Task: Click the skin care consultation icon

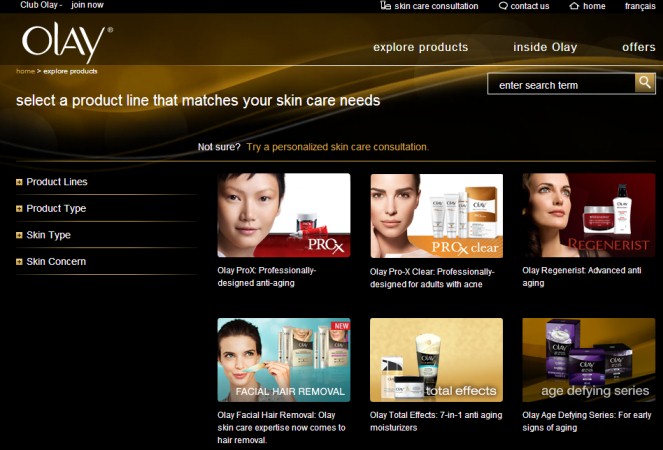Action: (x=385, y=5)
